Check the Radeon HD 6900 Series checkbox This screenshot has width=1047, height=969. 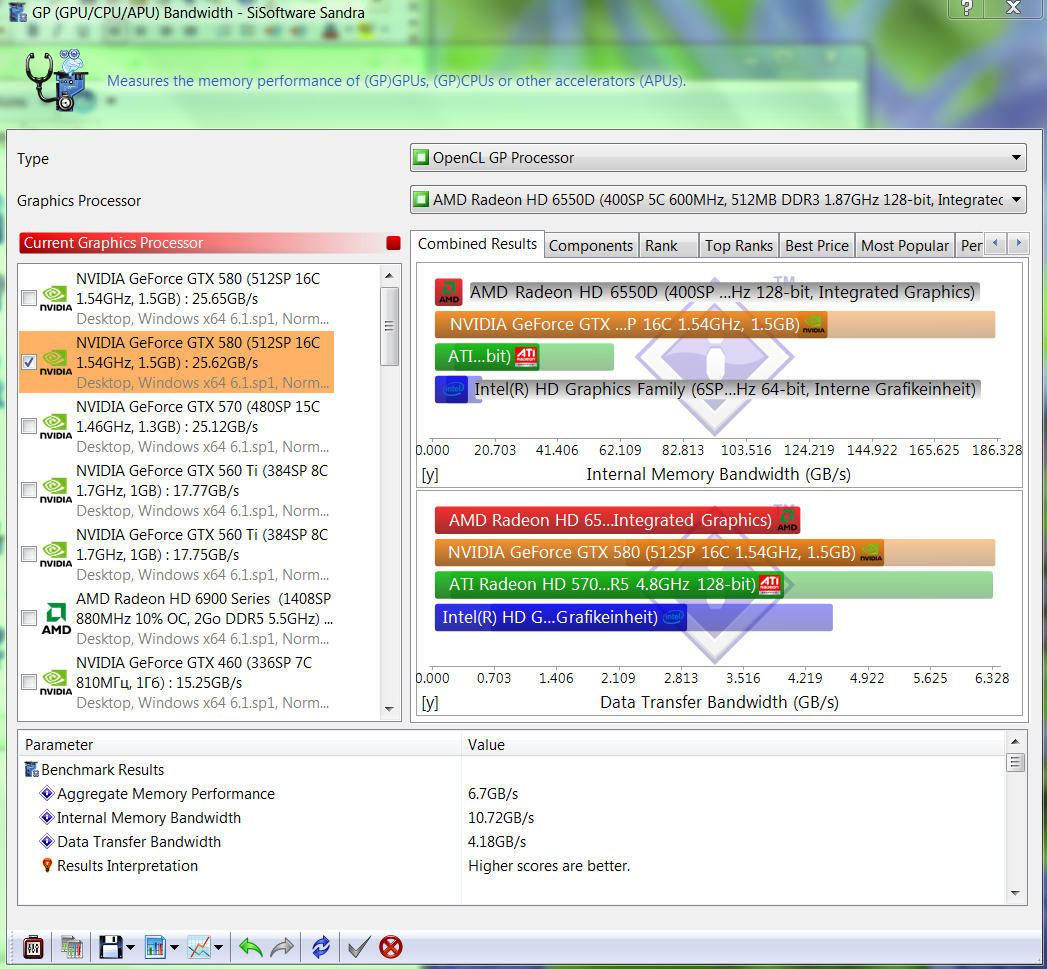(x=29, y=618)
